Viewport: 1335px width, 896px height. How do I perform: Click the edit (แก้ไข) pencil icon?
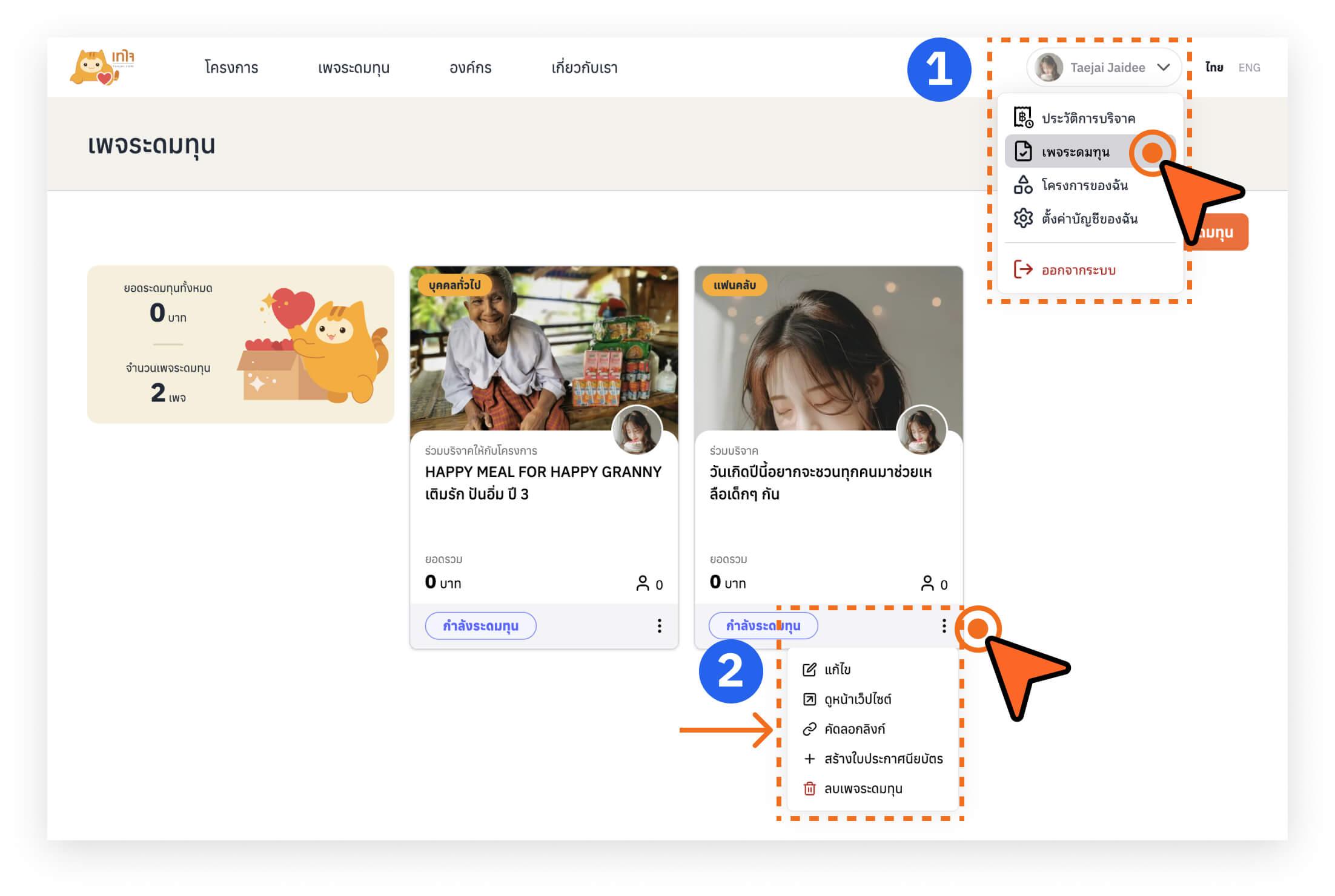809,670
